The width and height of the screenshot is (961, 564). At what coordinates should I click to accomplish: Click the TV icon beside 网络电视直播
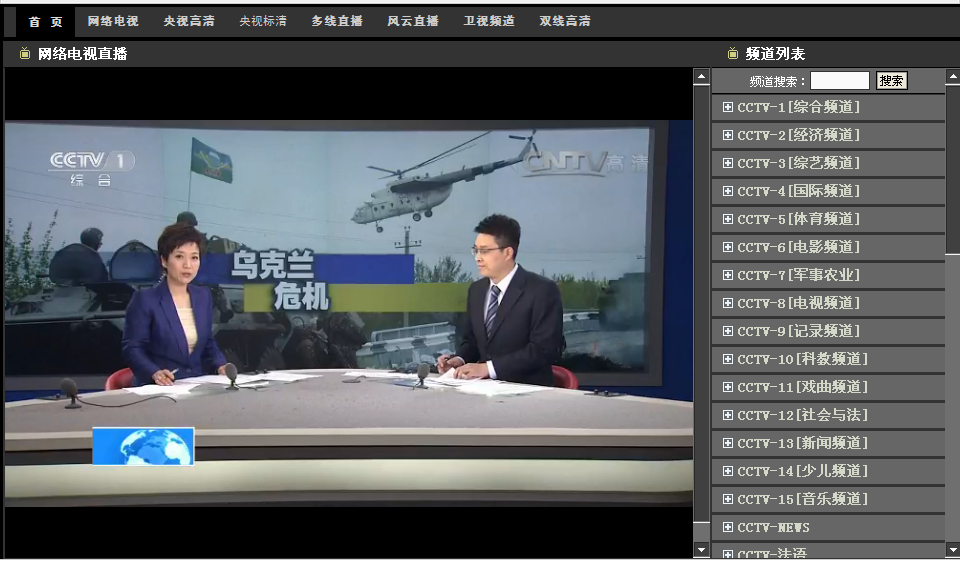(x=25, y=54)
